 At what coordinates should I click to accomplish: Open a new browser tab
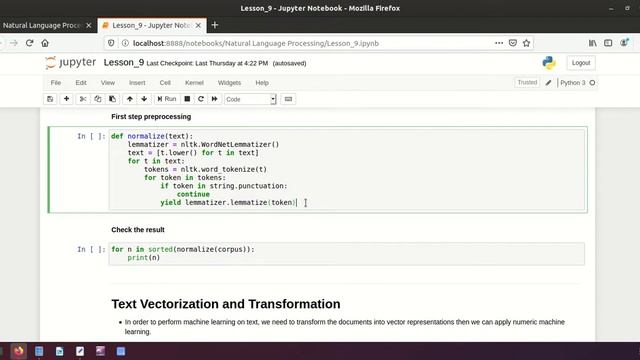pos(215,25)
